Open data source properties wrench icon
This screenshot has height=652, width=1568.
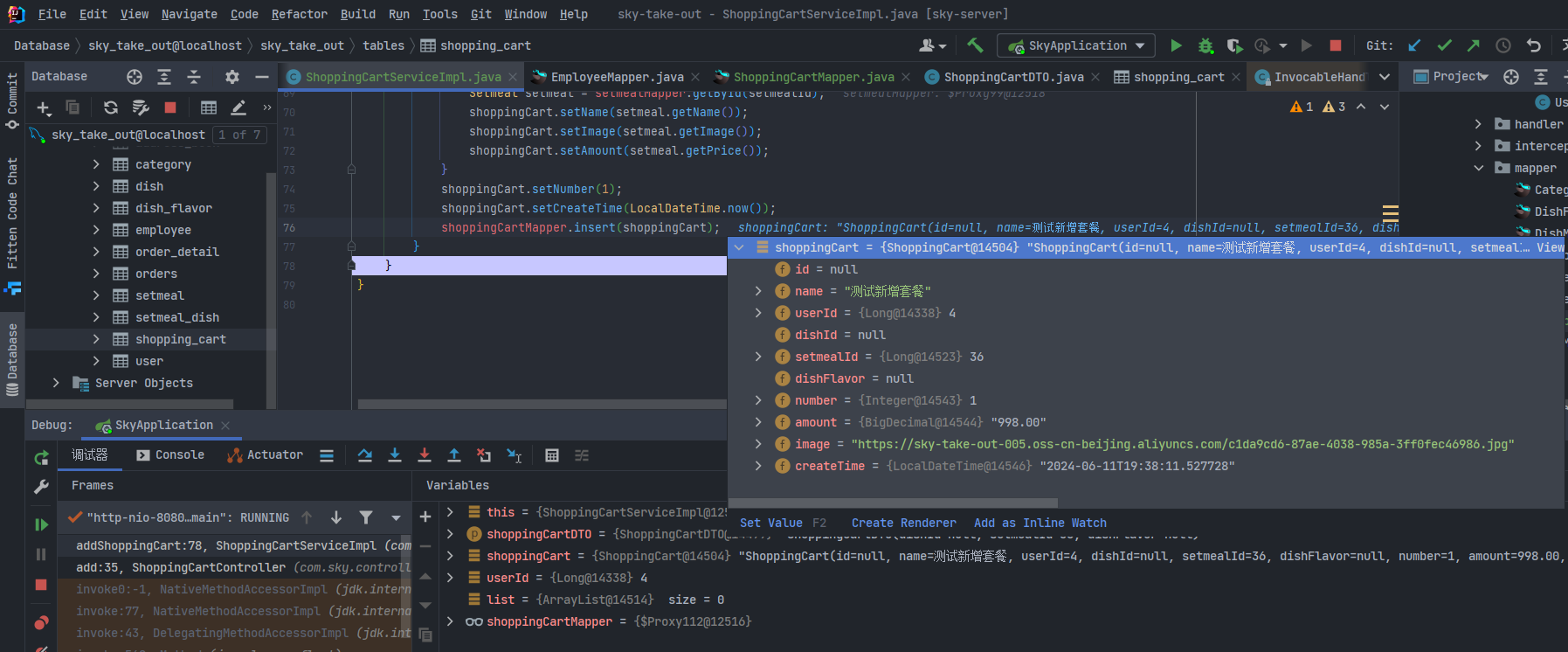(141, 108)
